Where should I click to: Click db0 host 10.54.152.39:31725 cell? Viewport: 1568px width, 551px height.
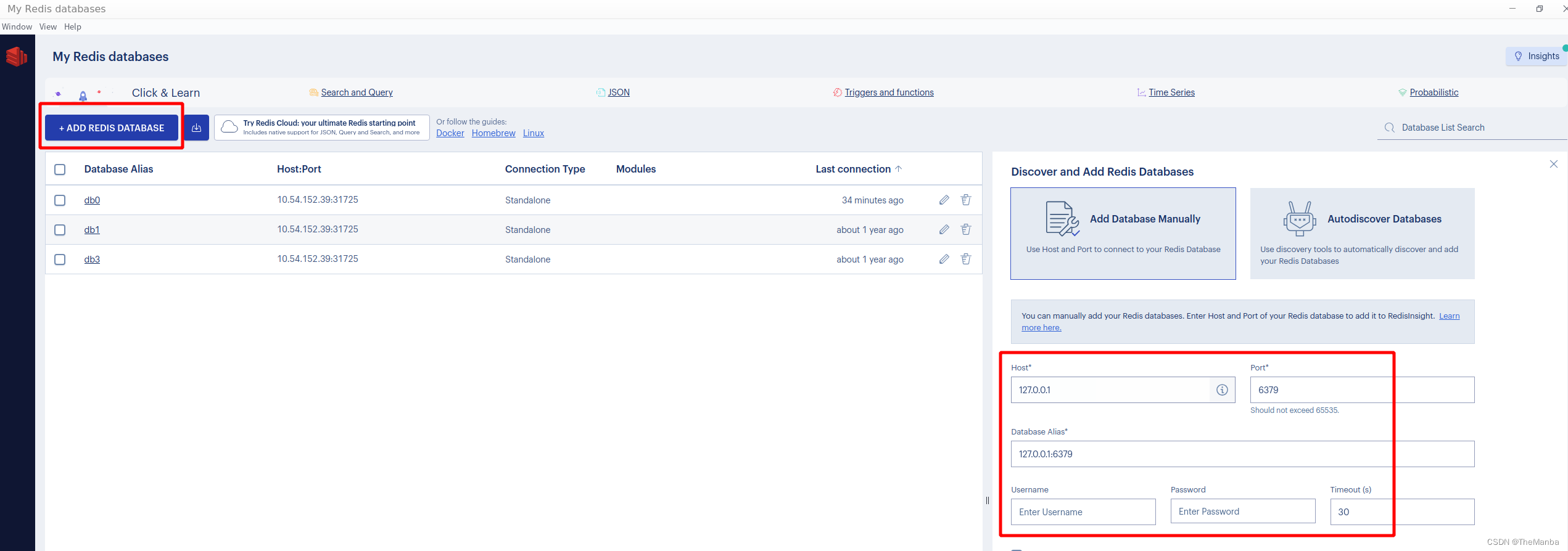pyautogui.click(x=317, y=200)
